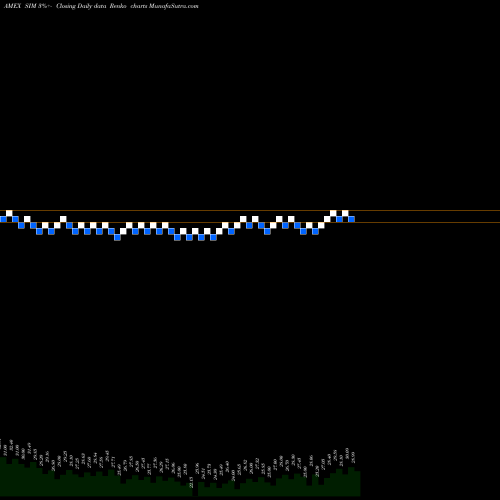Select the final blue Renko brick at the chart's right end
The height and width of the screenshot is (500, 500).
click(351, 219)
